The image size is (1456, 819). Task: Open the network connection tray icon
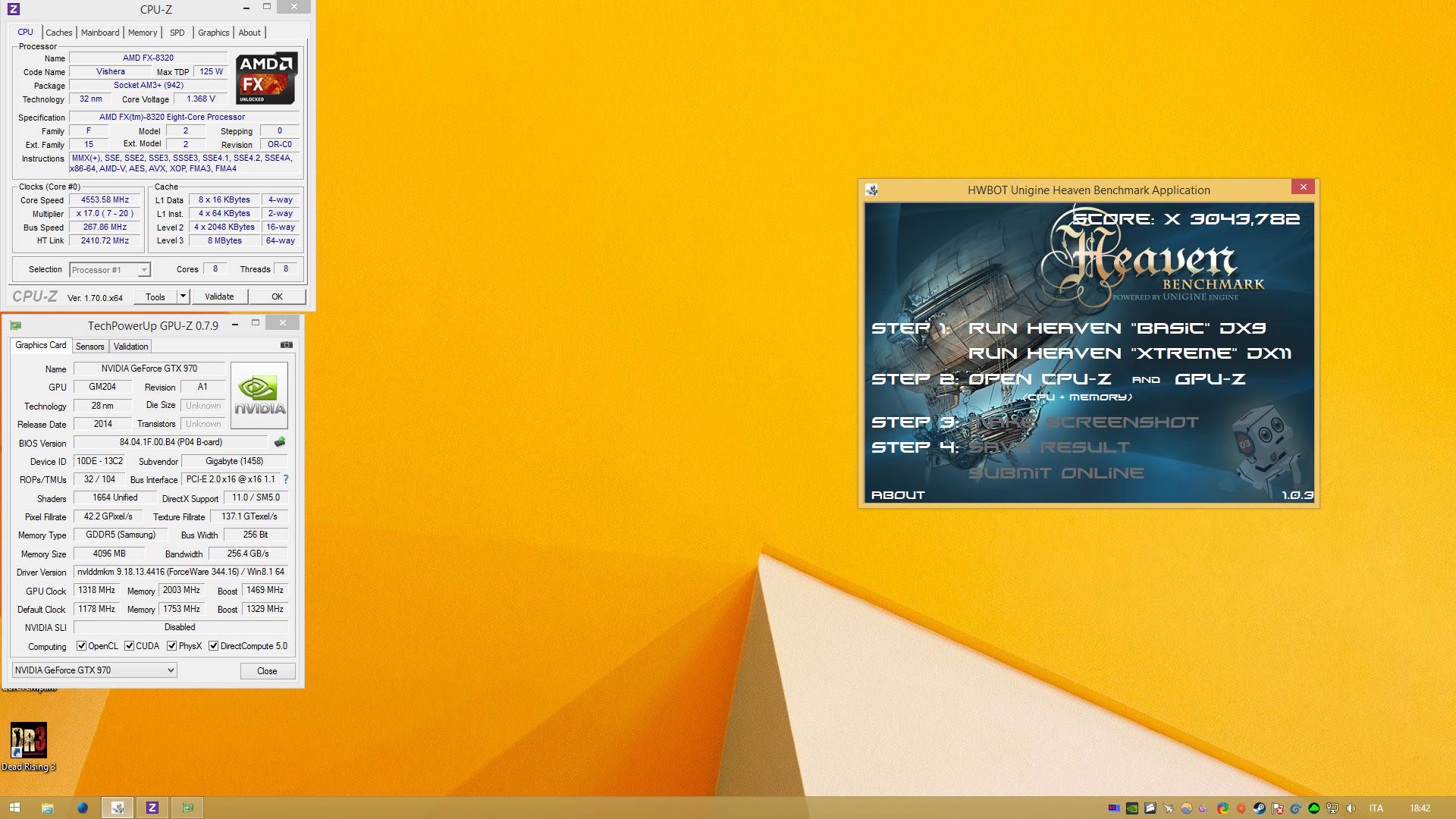(1332, 808)
